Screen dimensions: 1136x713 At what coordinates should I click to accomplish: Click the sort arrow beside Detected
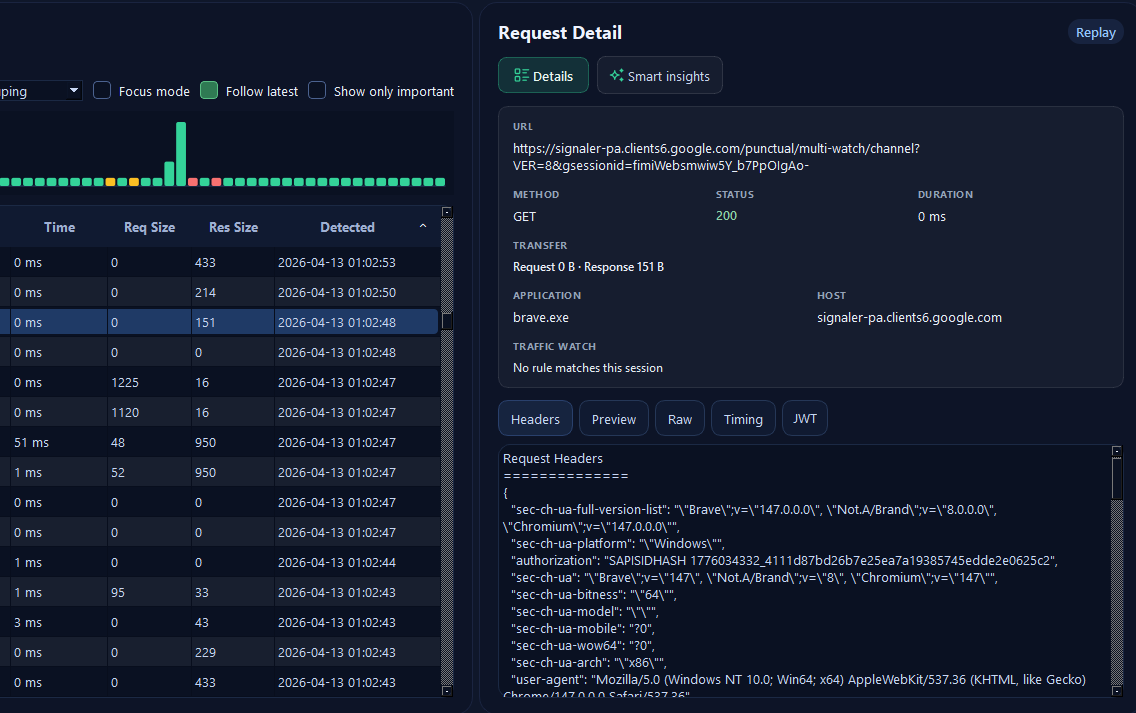coord(423,227)
